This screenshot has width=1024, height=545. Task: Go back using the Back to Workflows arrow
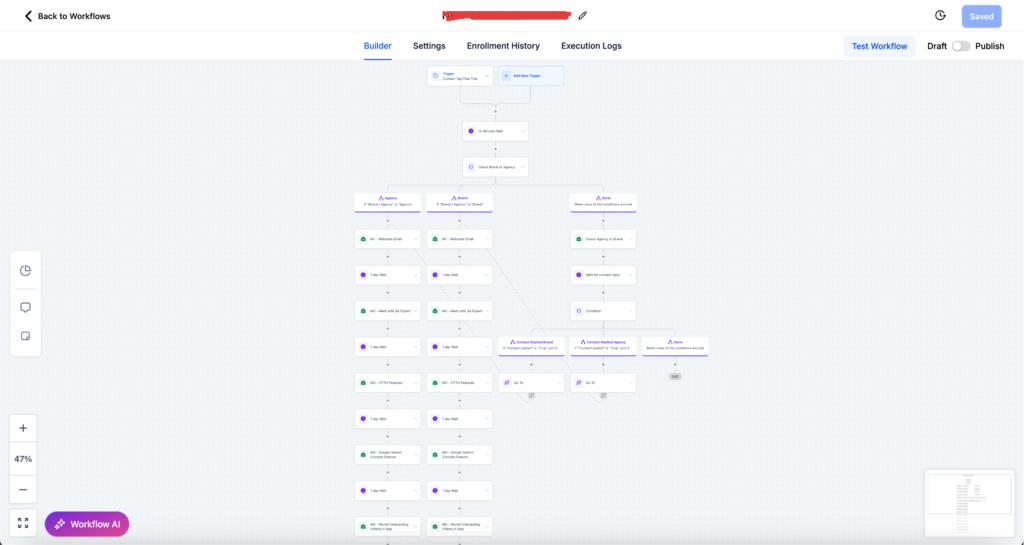[28, 16]
